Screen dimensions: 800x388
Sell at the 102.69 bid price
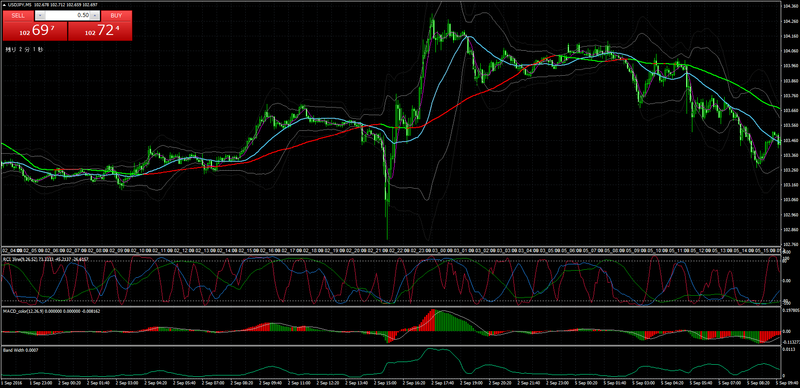click(x=35, y=31)
